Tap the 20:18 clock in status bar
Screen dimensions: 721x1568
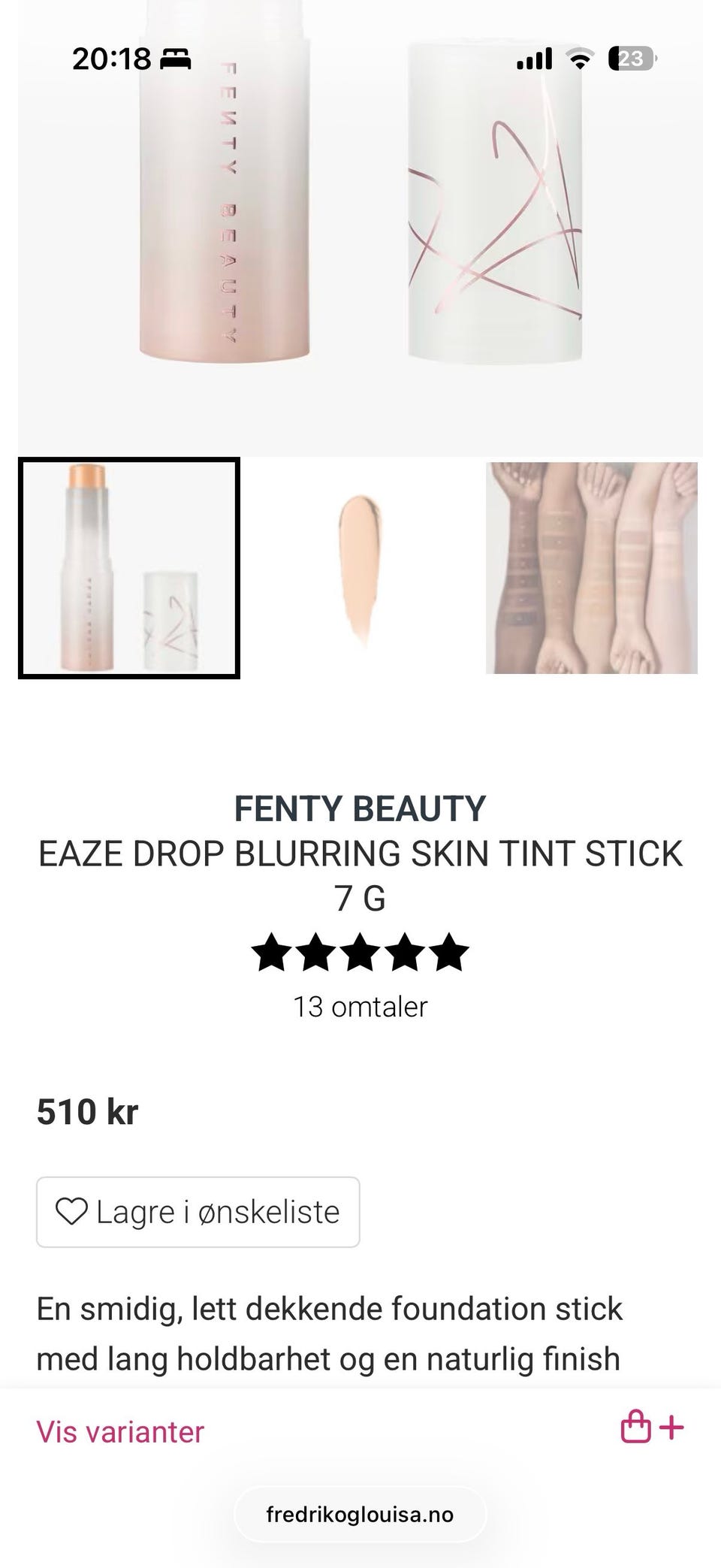coord(111,59)
